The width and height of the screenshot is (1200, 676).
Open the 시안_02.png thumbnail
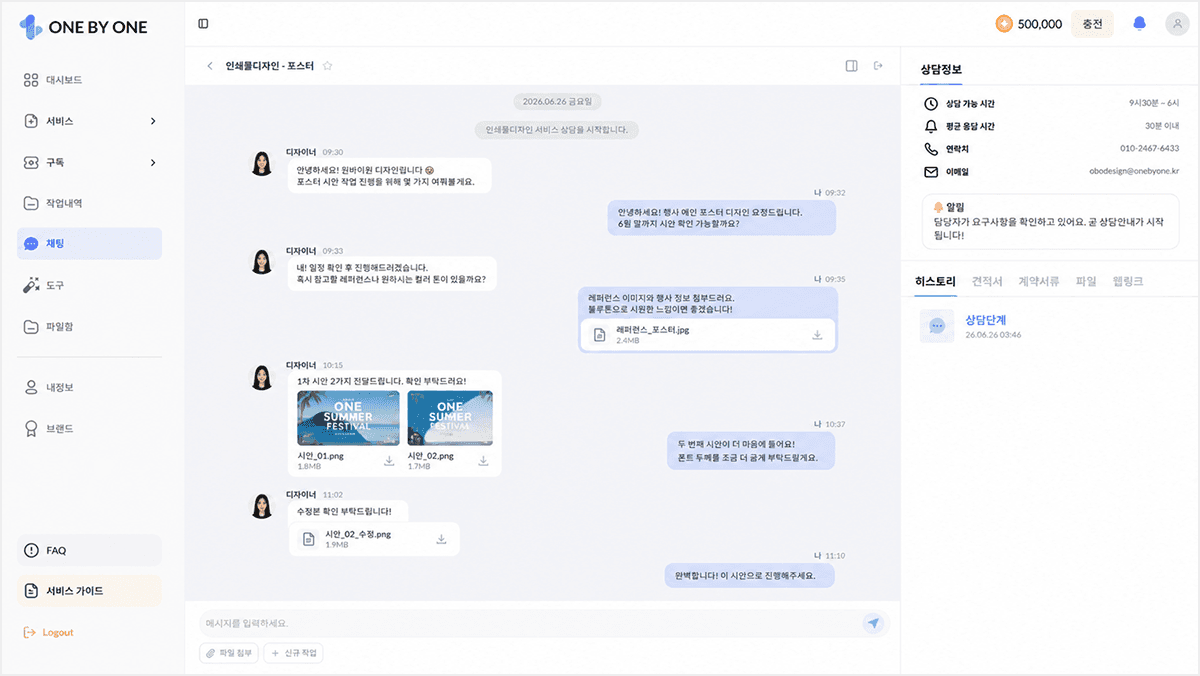pyautogui.click(x=450, y=418)
